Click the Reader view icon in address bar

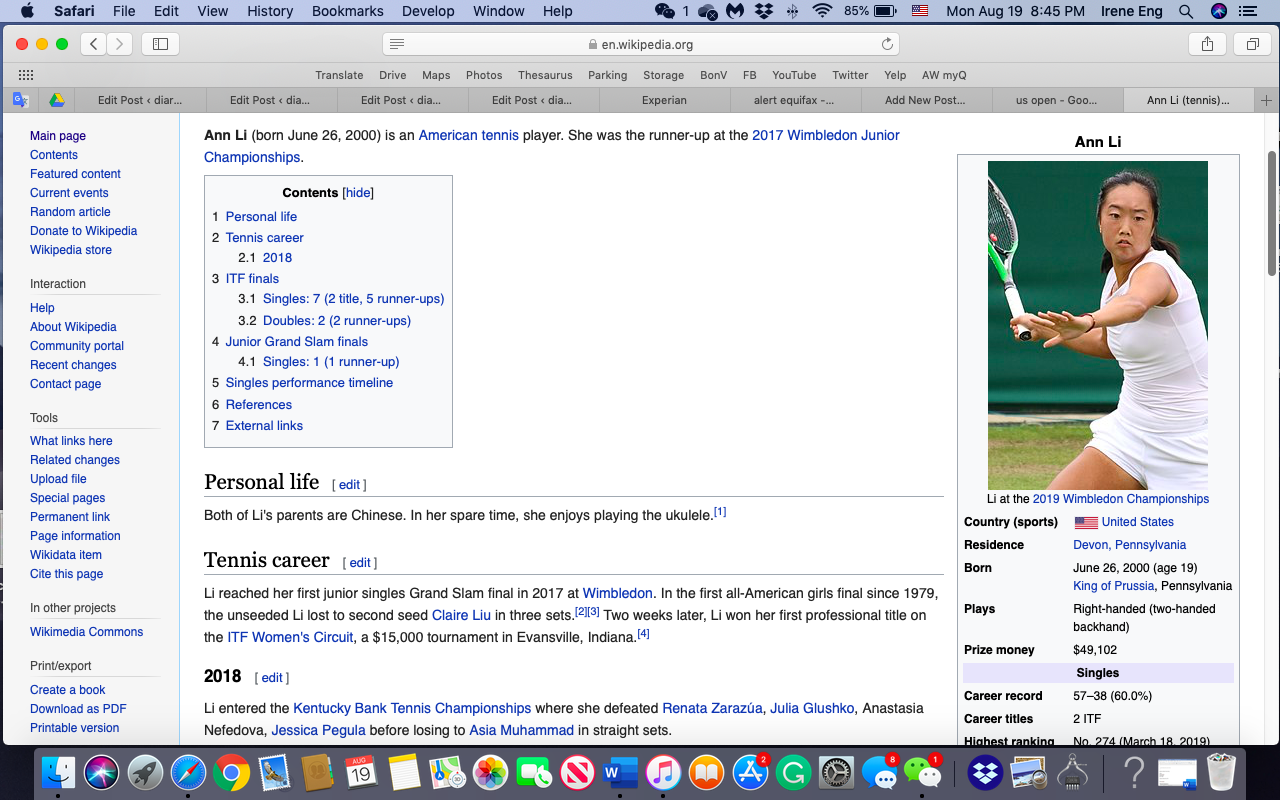pos(397,44)
